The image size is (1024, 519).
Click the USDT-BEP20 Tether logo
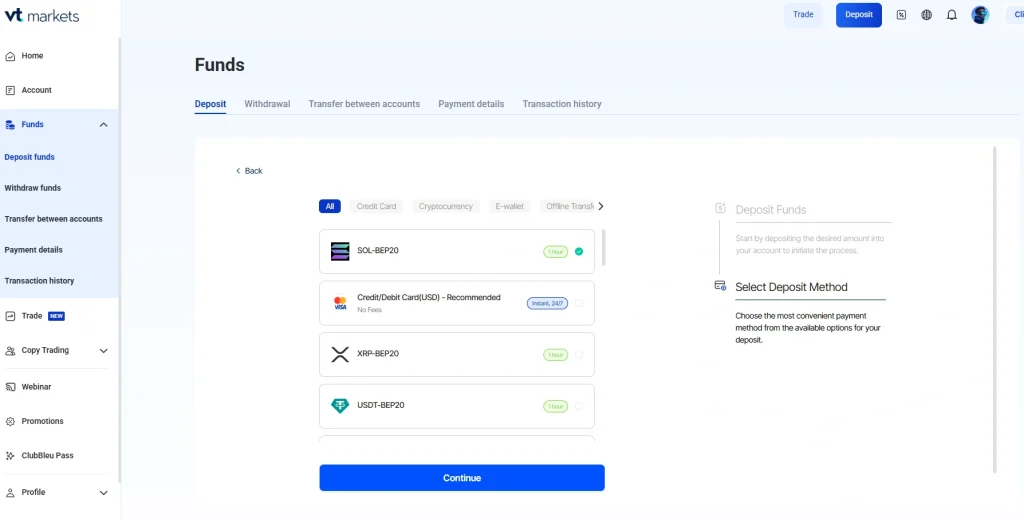coord(340,406)
